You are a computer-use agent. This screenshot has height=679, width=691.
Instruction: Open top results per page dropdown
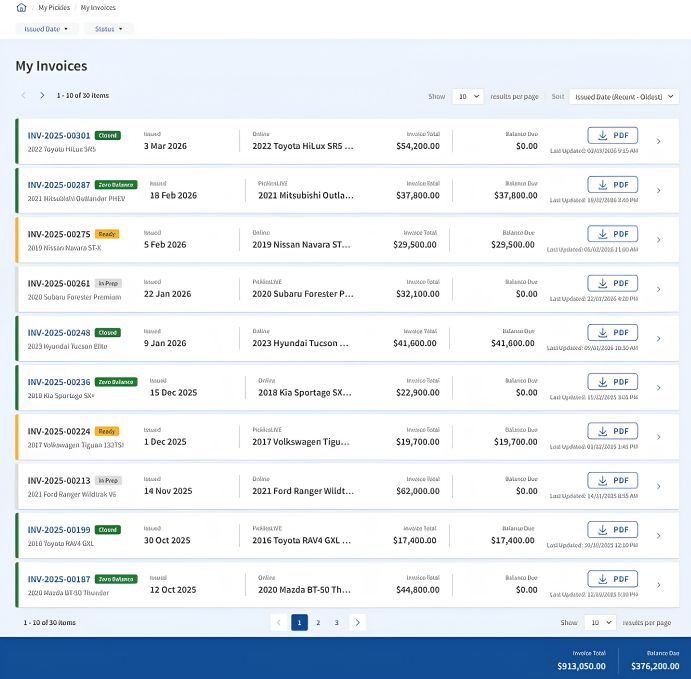click(468, 96)
